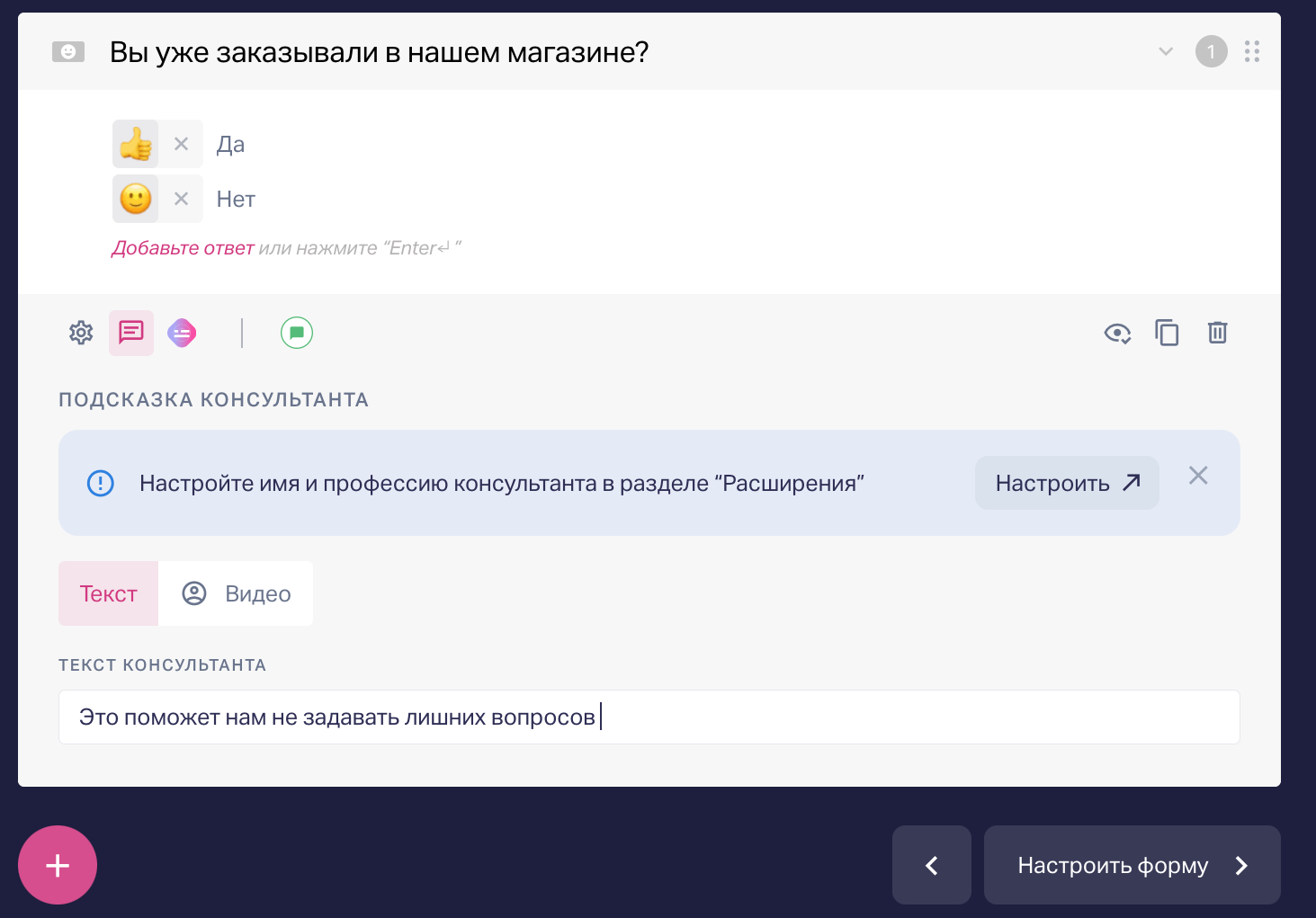The image size is (1316, 918).
Task: Remove the emoji from answer Да
Action: pos(181,144)
